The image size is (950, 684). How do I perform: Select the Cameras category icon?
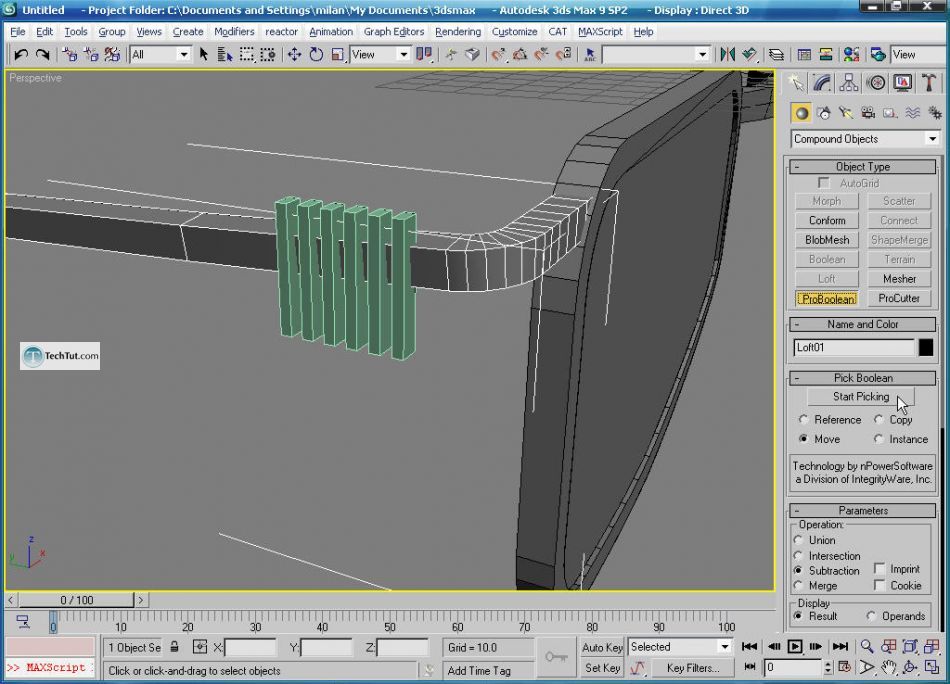[868, 113]
